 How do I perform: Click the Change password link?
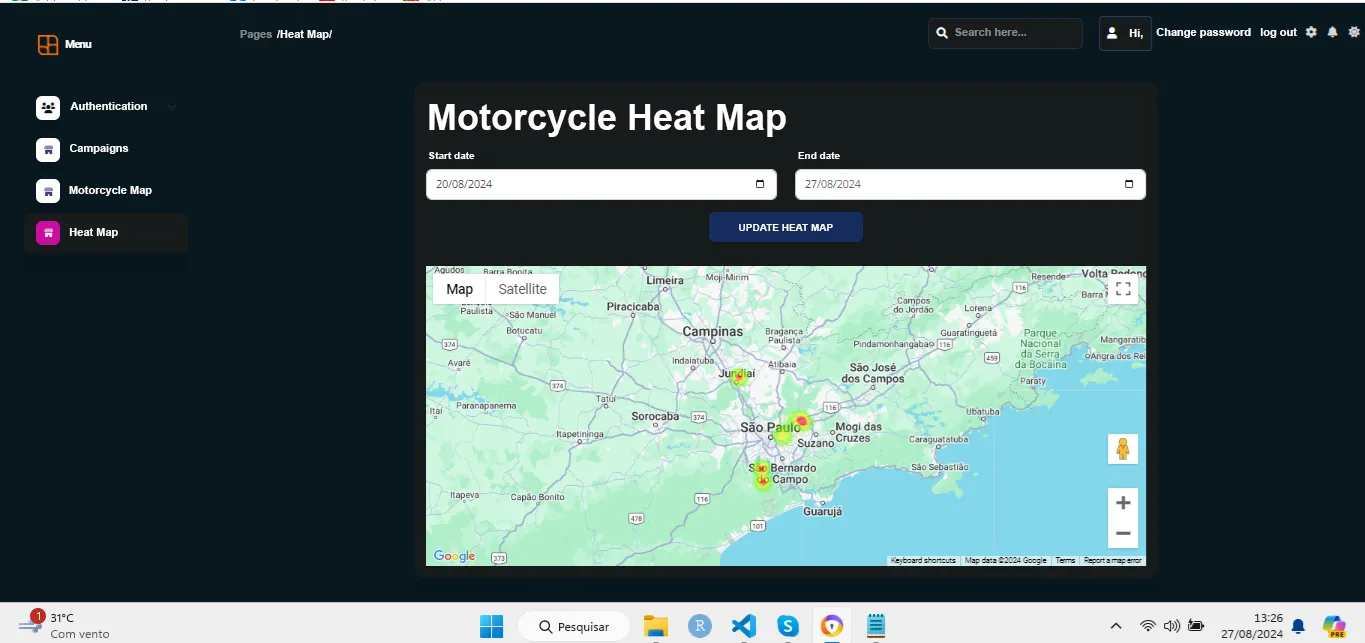click(1203, 33)
